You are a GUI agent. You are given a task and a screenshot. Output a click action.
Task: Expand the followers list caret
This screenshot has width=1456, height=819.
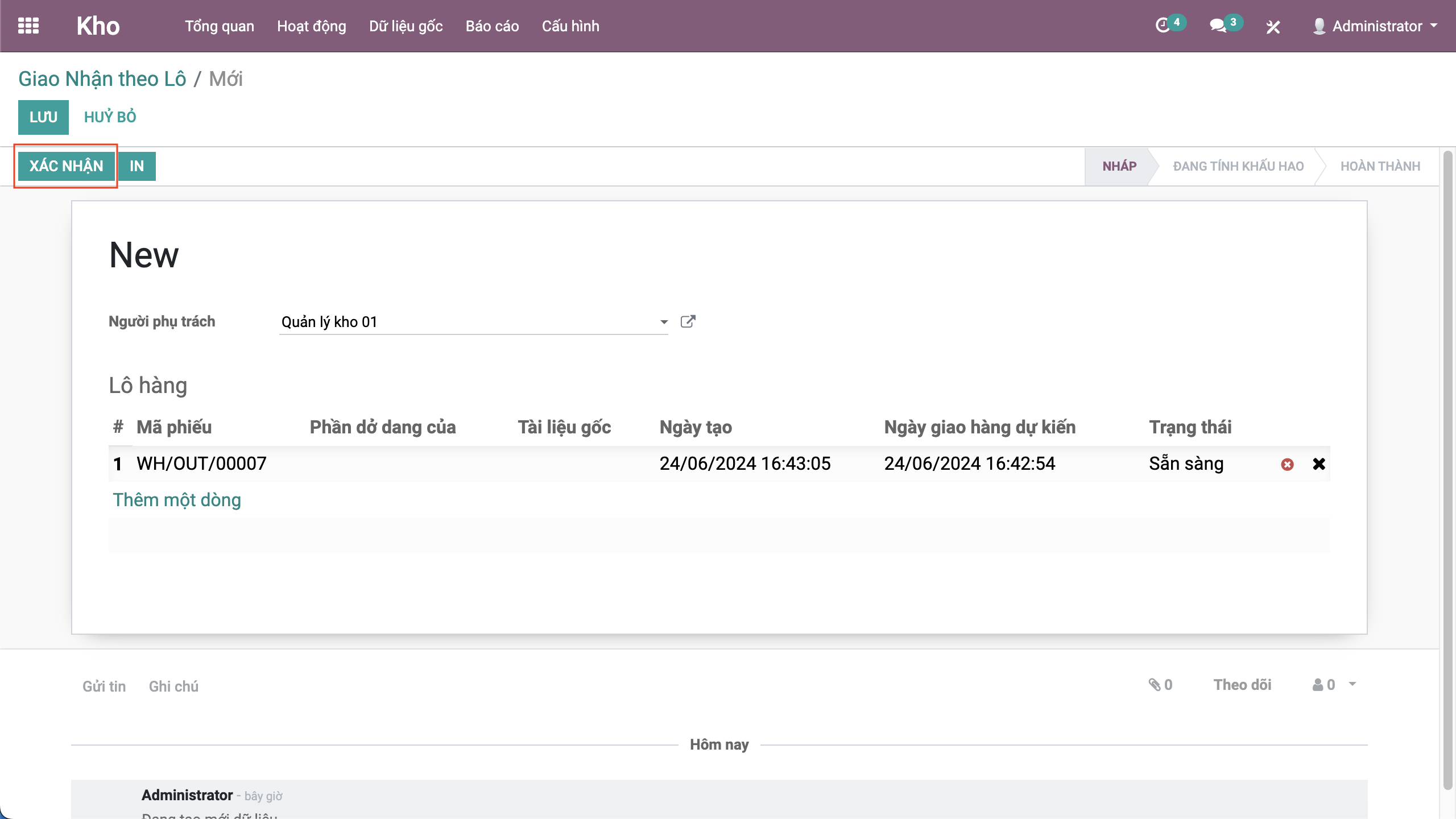coord(1352,684)
